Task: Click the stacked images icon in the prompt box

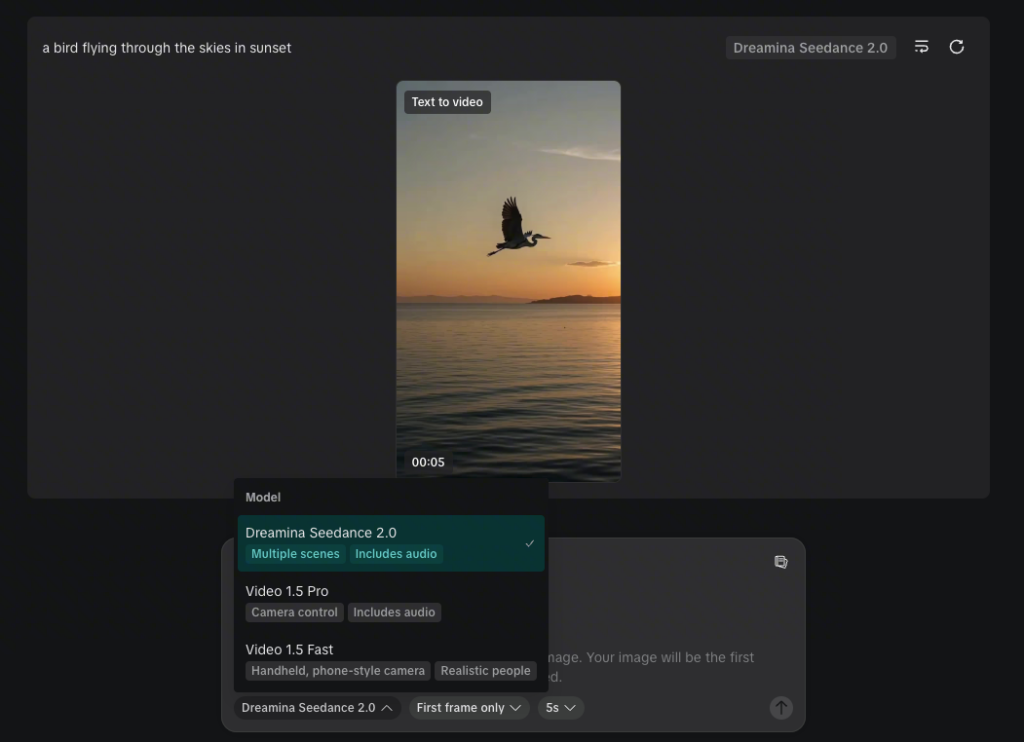Action: [x=781, y=562]
